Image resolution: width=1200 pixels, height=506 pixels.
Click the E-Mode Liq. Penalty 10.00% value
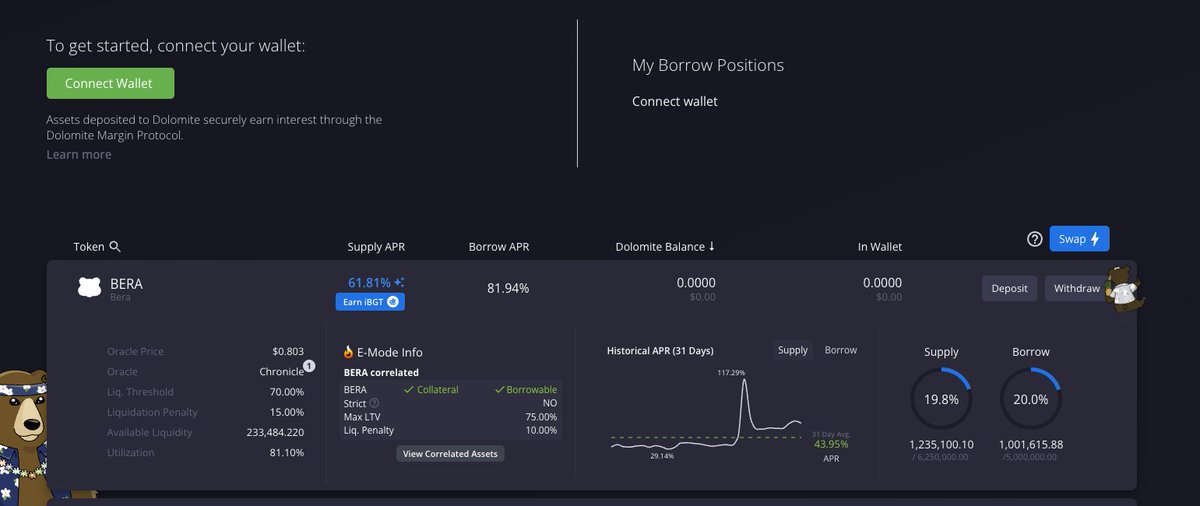pyautogui.click(x=540, y=430)
